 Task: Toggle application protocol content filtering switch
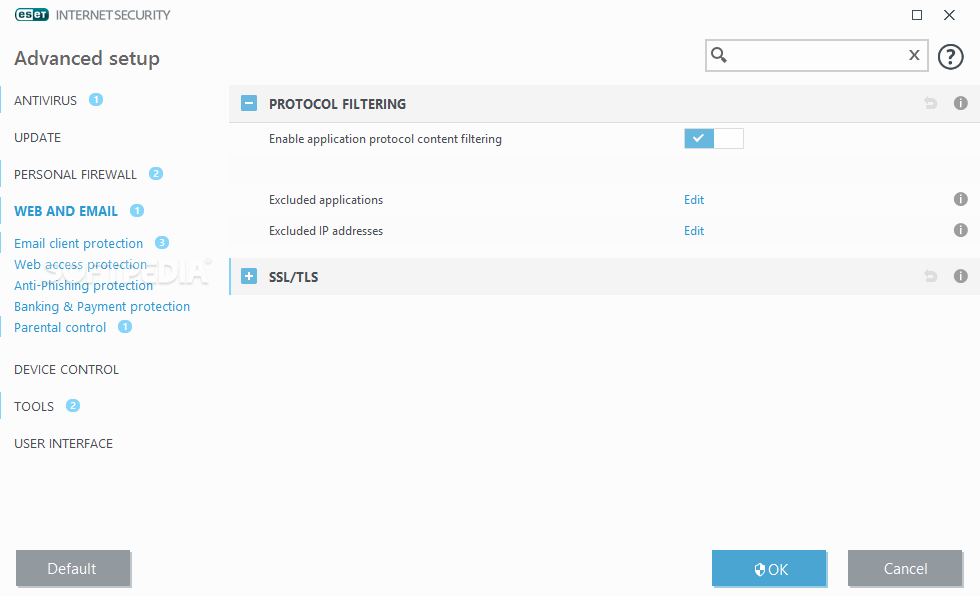coord(714,138)
